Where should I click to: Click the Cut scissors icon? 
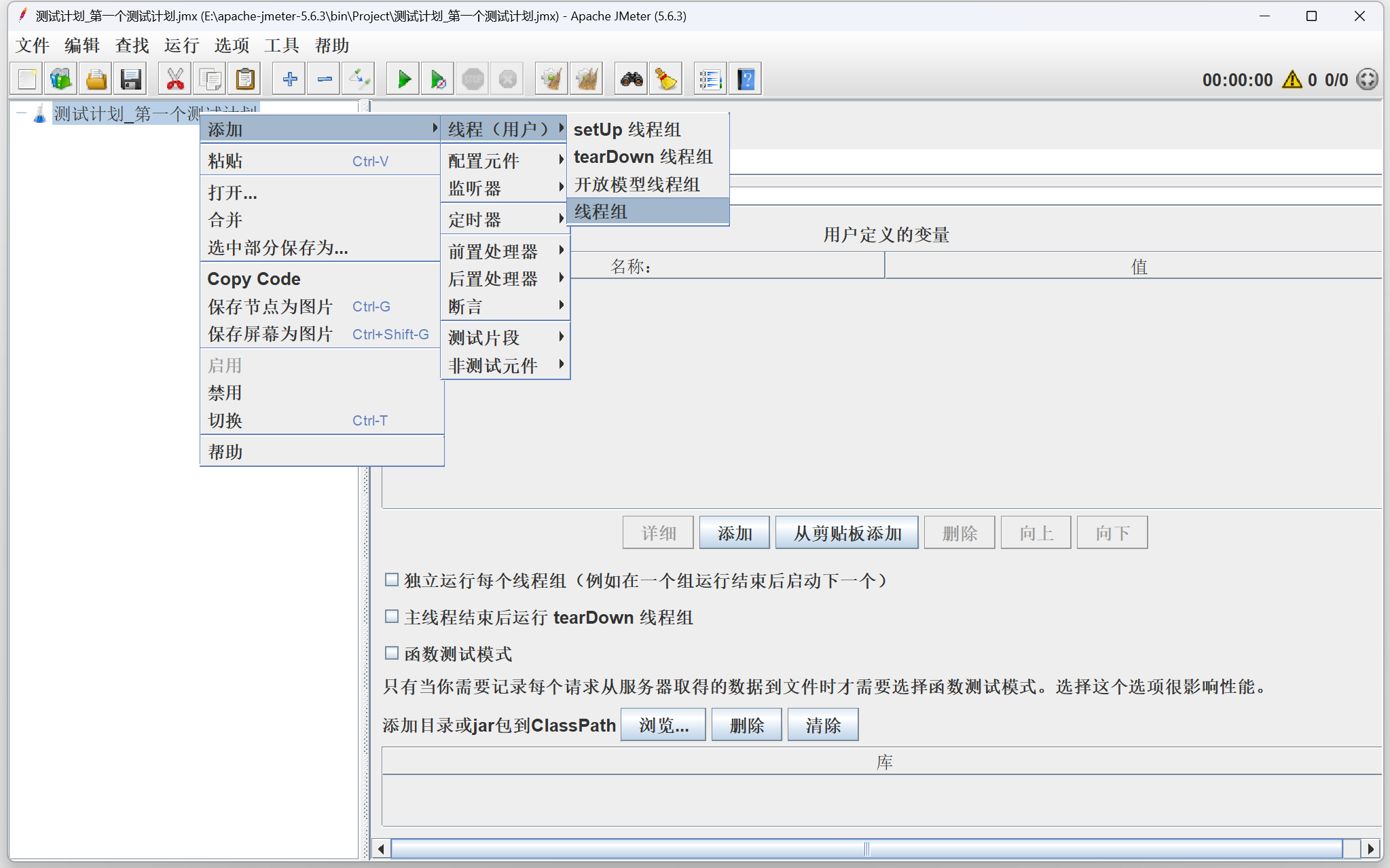[x=175, y=79]
